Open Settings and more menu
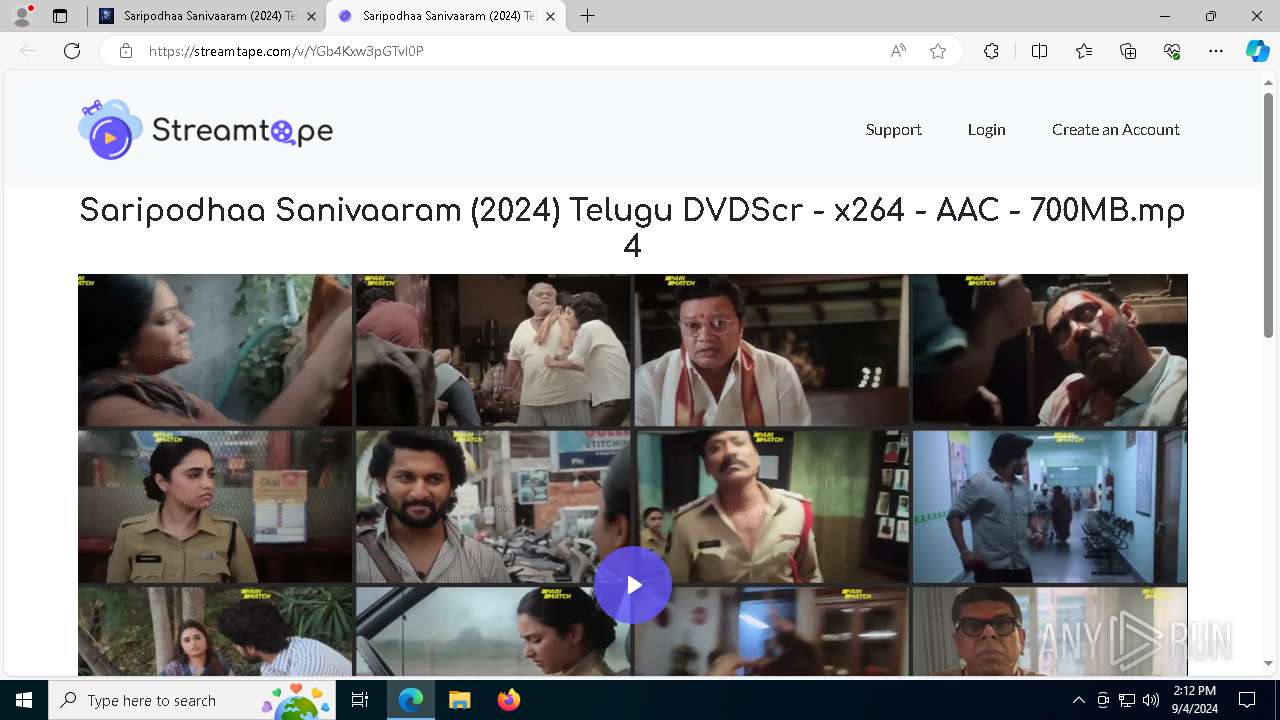 pyautogui.click(x=1216, y=51)
